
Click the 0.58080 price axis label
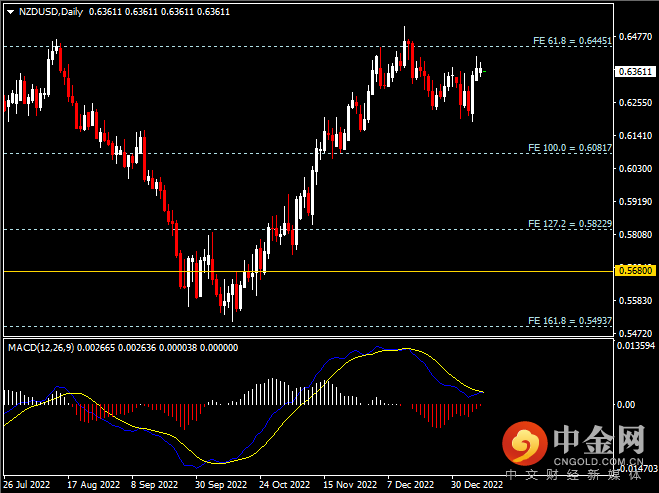coord(636,235)
